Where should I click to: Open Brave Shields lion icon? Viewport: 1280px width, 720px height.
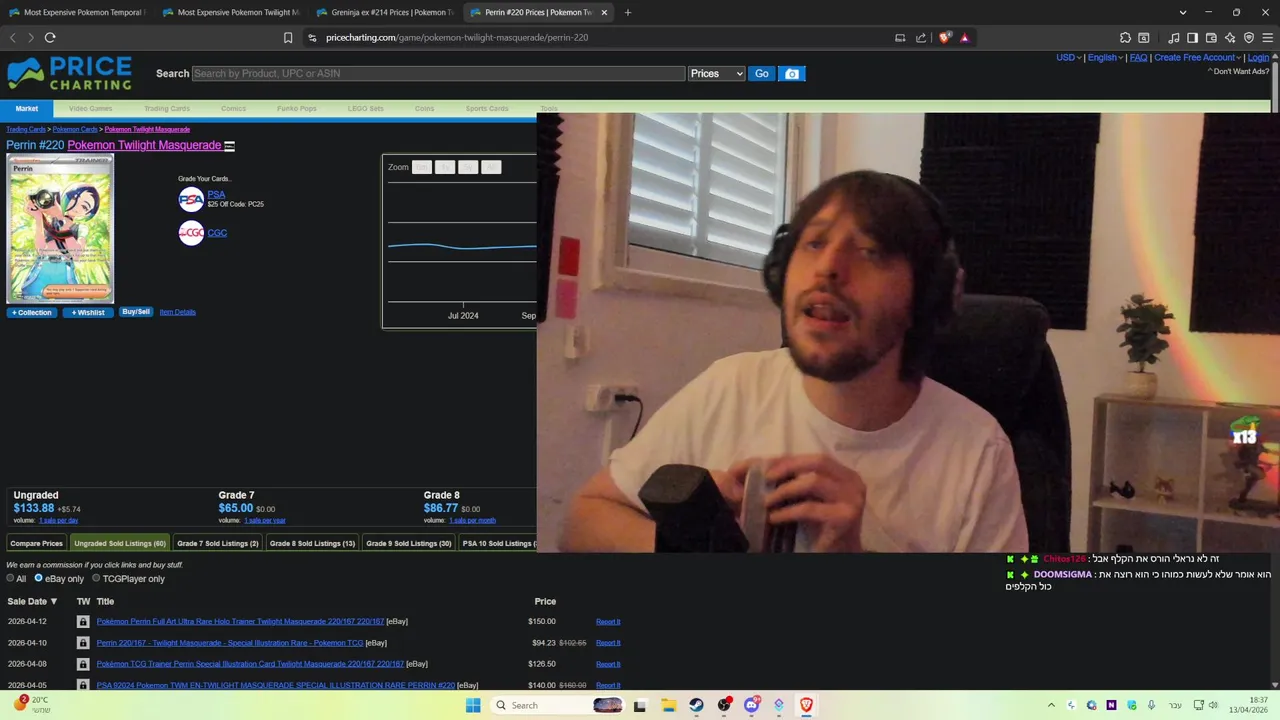coord(945,38)
